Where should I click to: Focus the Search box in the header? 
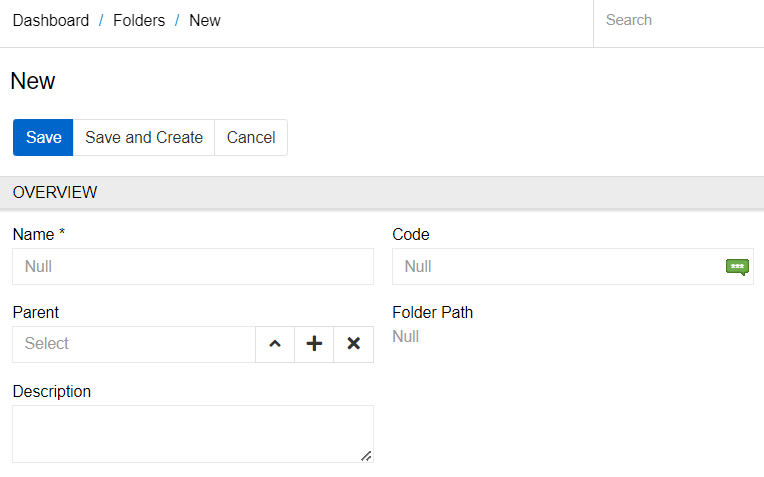678,20
